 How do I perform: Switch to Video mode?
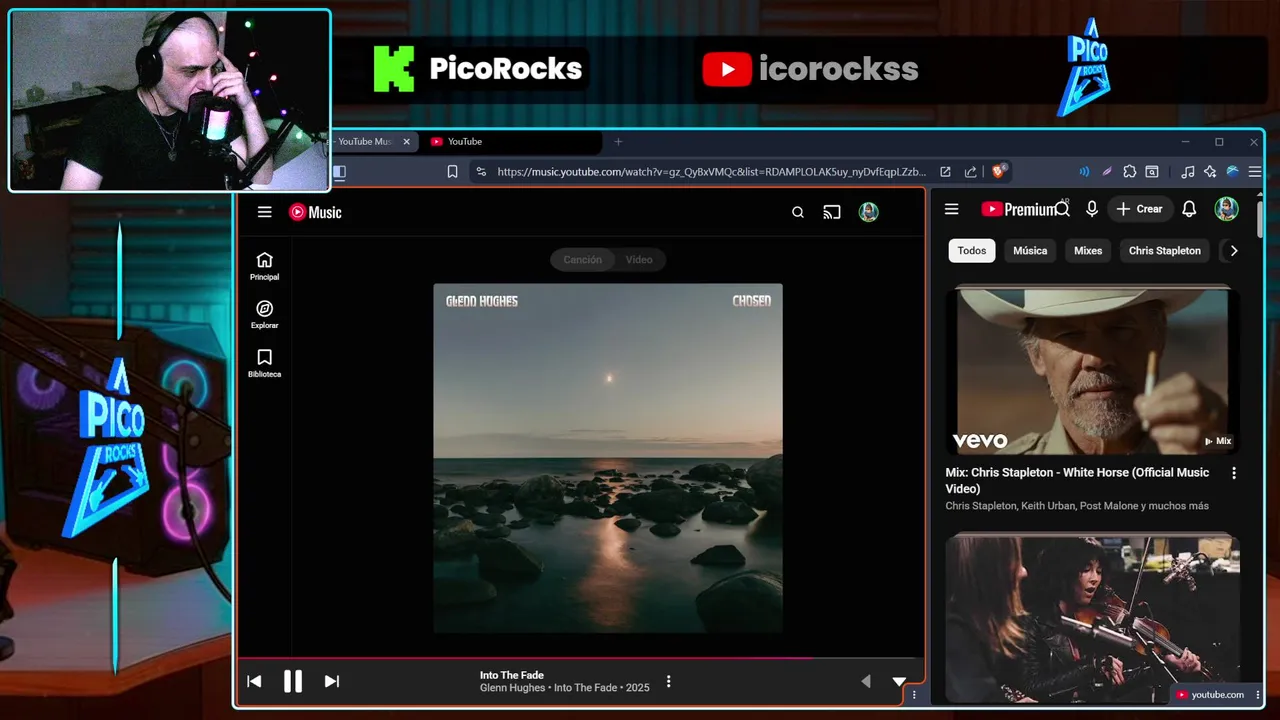639,260
